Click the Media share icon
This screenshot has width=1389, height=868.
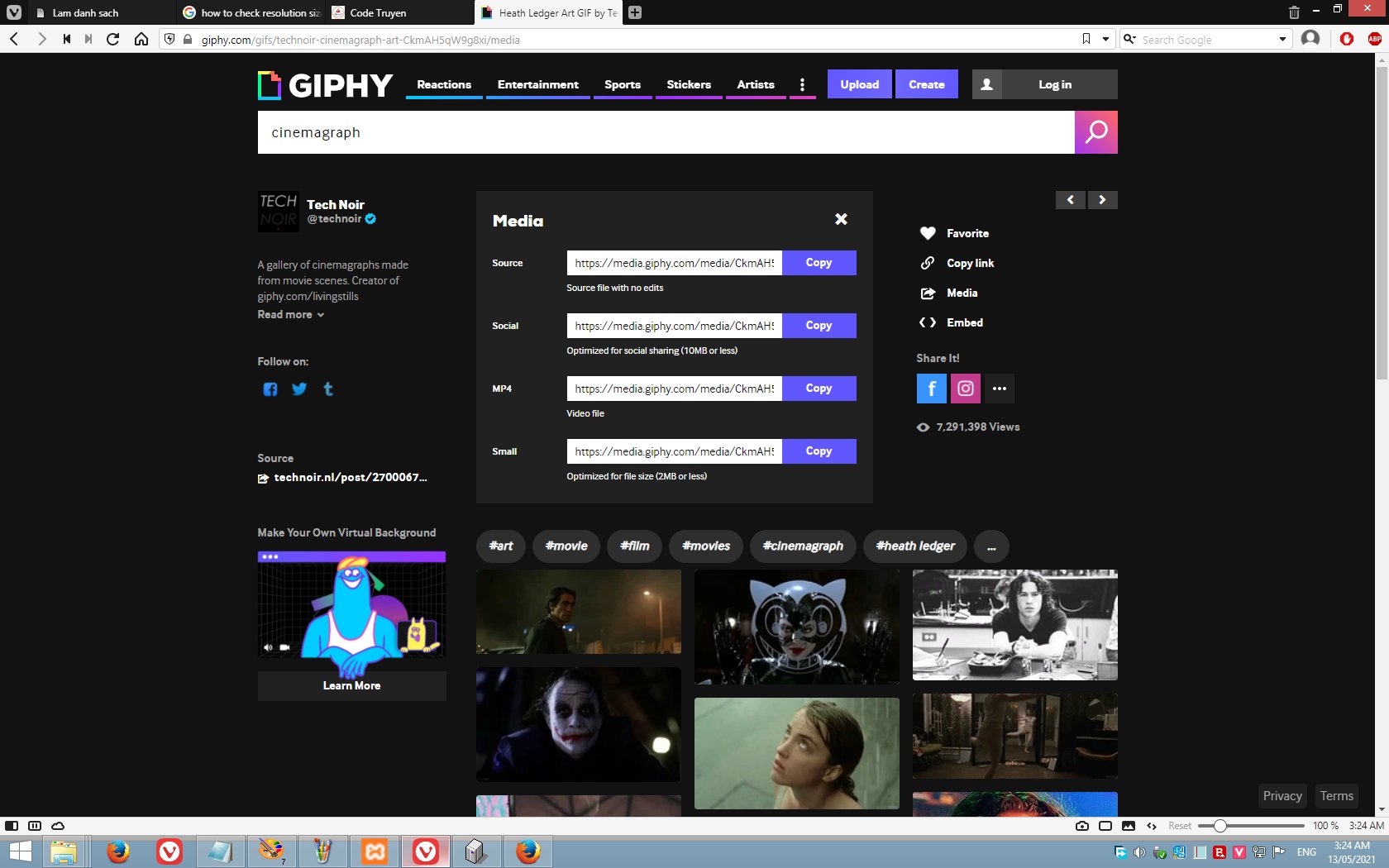pyautogui.click(x=928, y=293)
